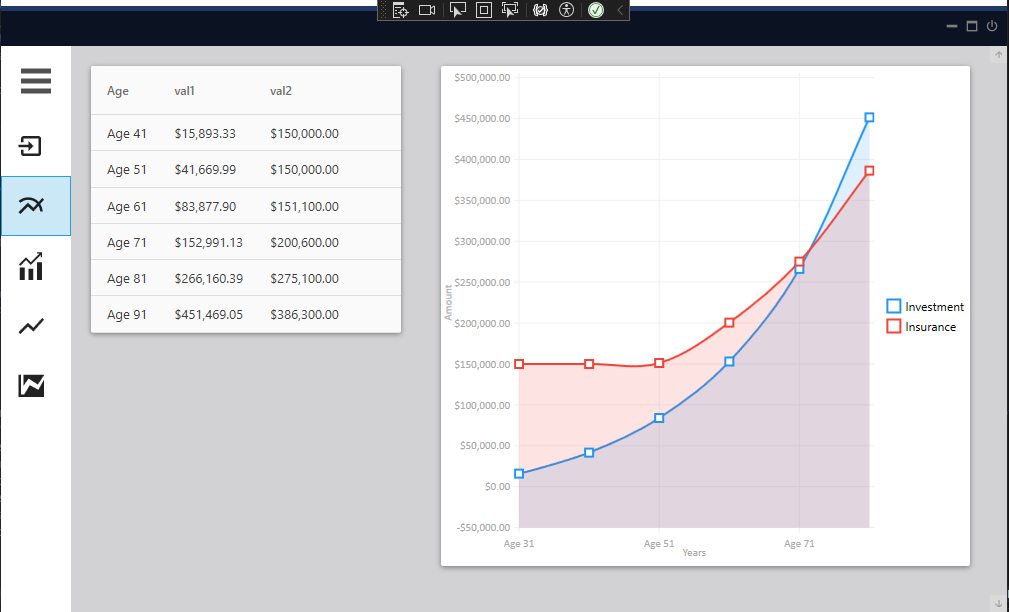The height and width of the screenshot is (612, 1009).
Task: Click the val1 column header
Action: coord(184,91)
